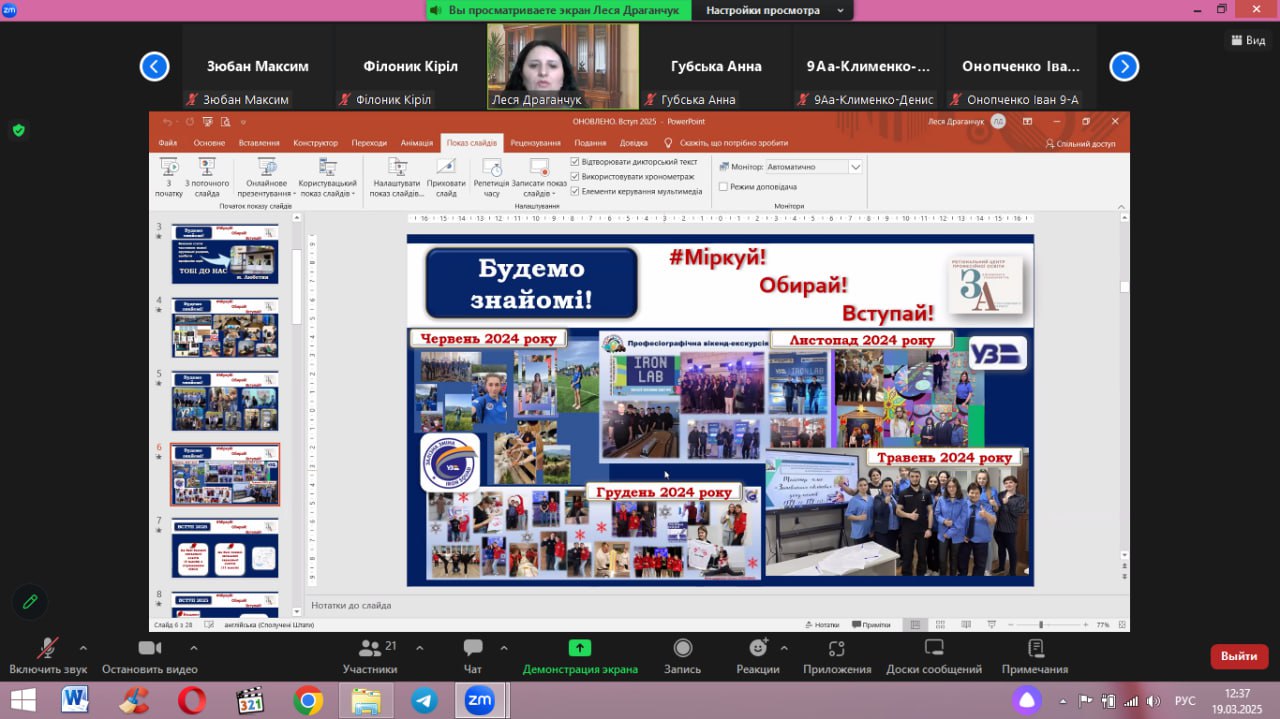Open Google Chrome from taskbar
This screenshot has height=719, width=1280.
coord(308,700)
